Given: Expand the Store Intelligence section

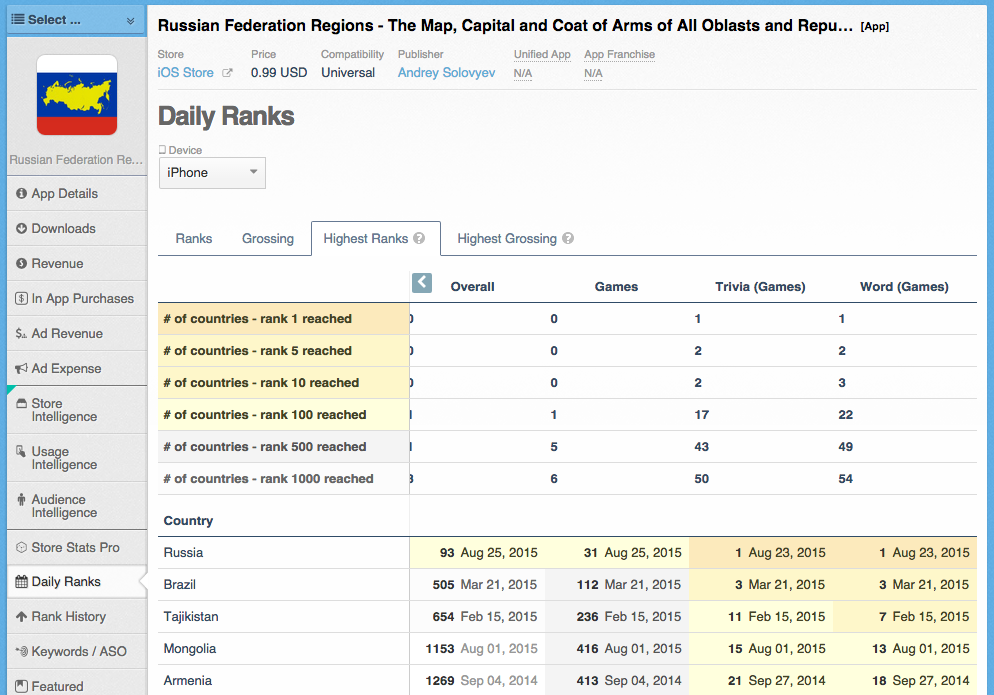Looking at the screenshot, I should pyautogui.click(x=64, y=410).
